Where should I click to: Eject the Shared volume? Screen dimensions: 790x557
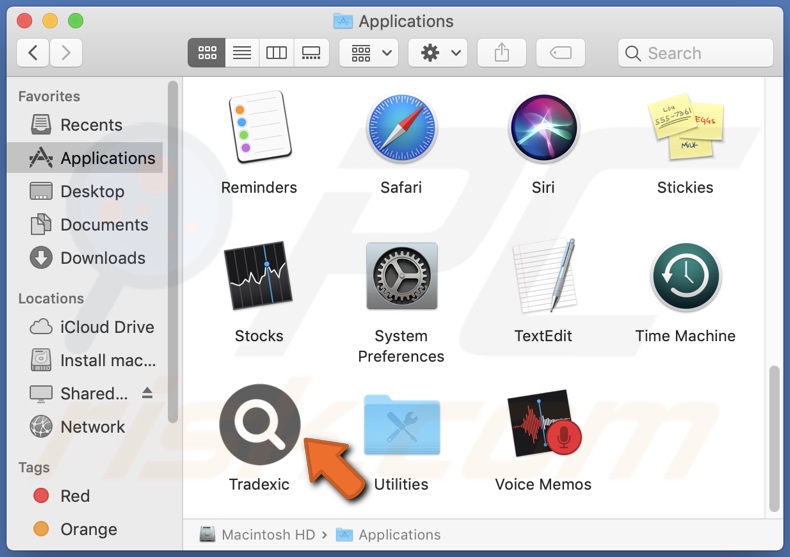click(x=147, y=392)
